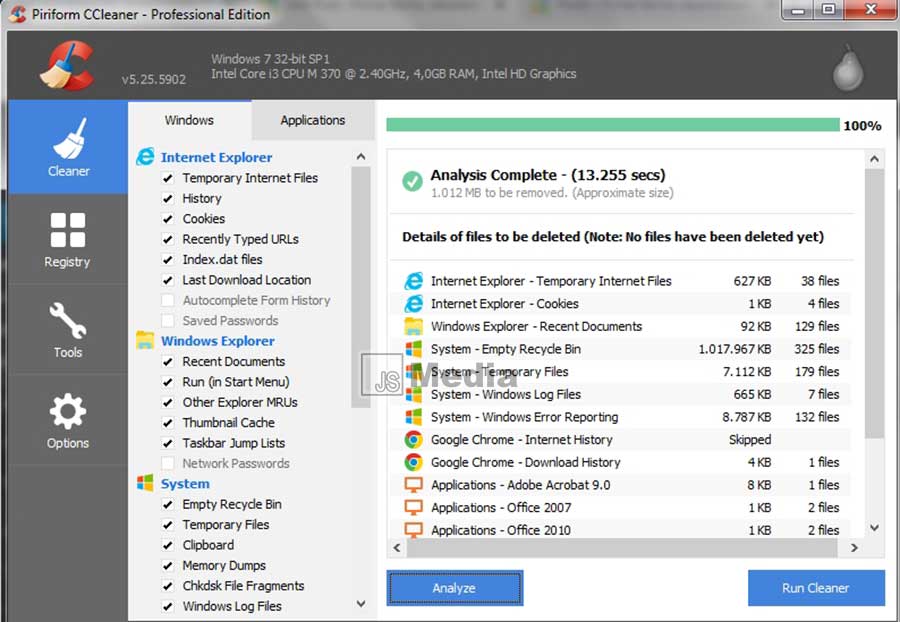Uncheck Temporary Internet Files checkbox

(x=168, y=178)
